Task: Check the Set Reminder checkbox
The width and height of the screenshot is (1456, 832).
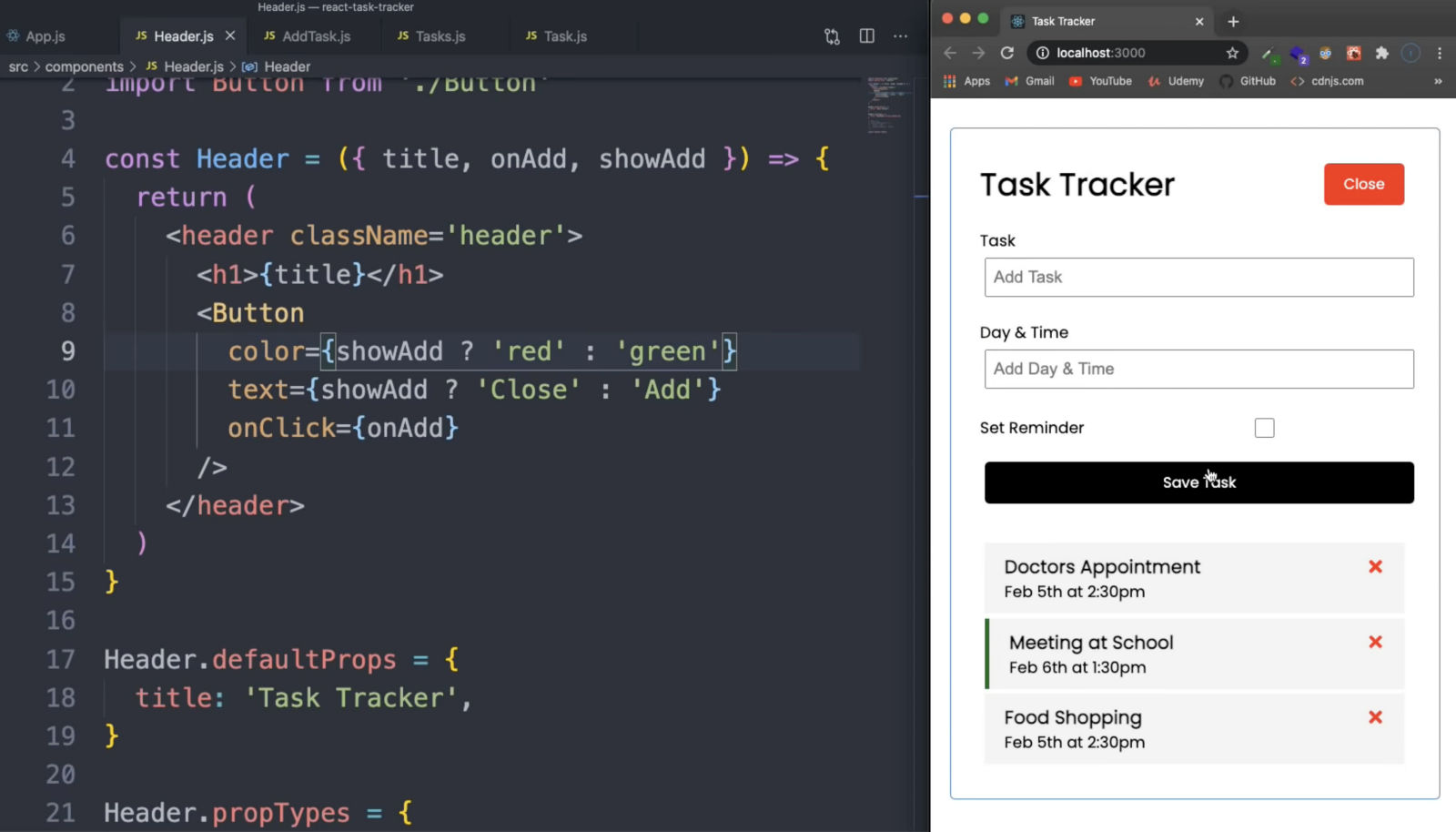Action: coord(1265,428)
